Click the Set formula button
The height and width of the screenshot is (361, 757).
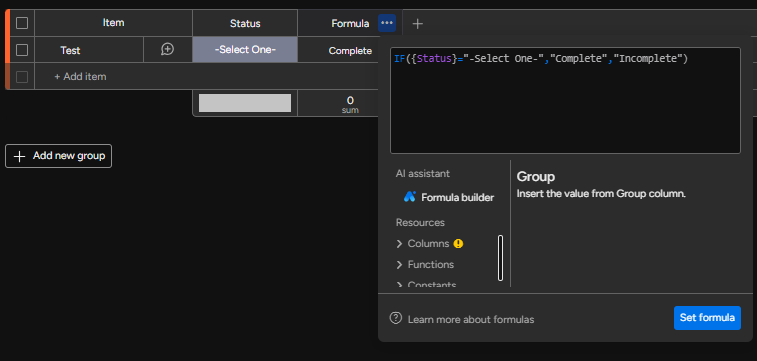(x=707, y=318)
